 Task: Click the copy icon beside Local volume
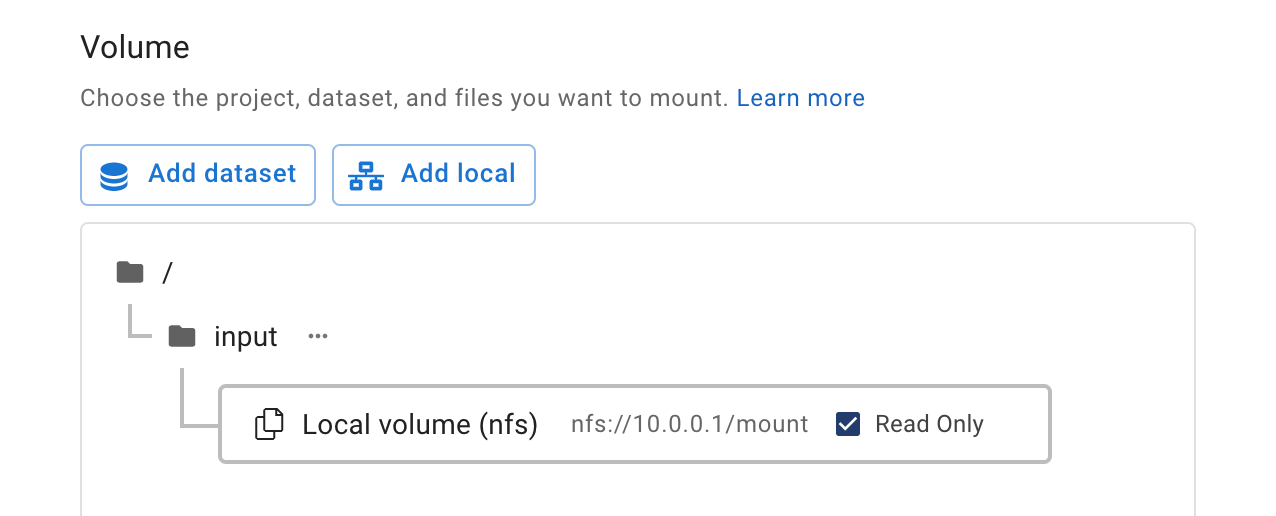[x=269, y=424]
